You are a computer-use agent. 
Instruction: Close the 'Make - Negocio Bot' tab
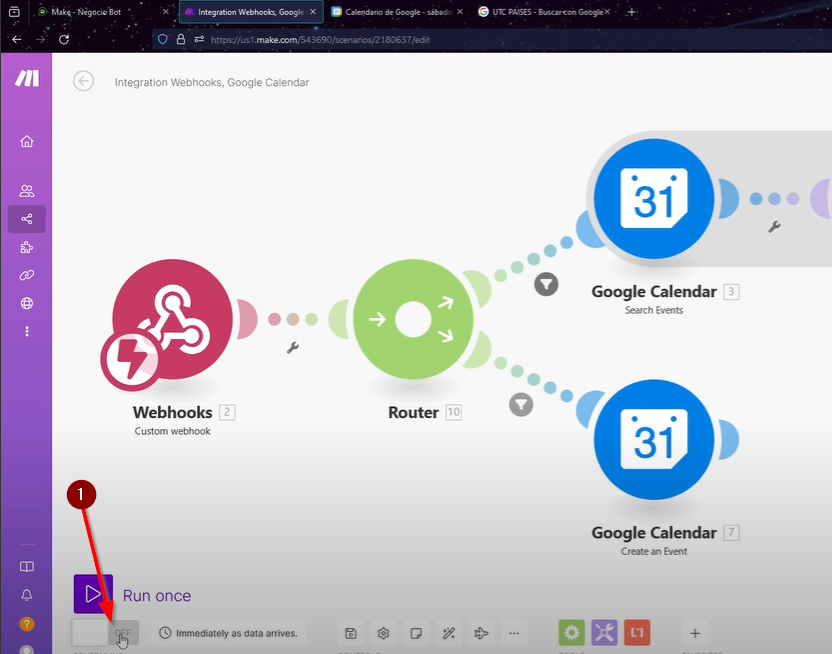coord(166,12)
